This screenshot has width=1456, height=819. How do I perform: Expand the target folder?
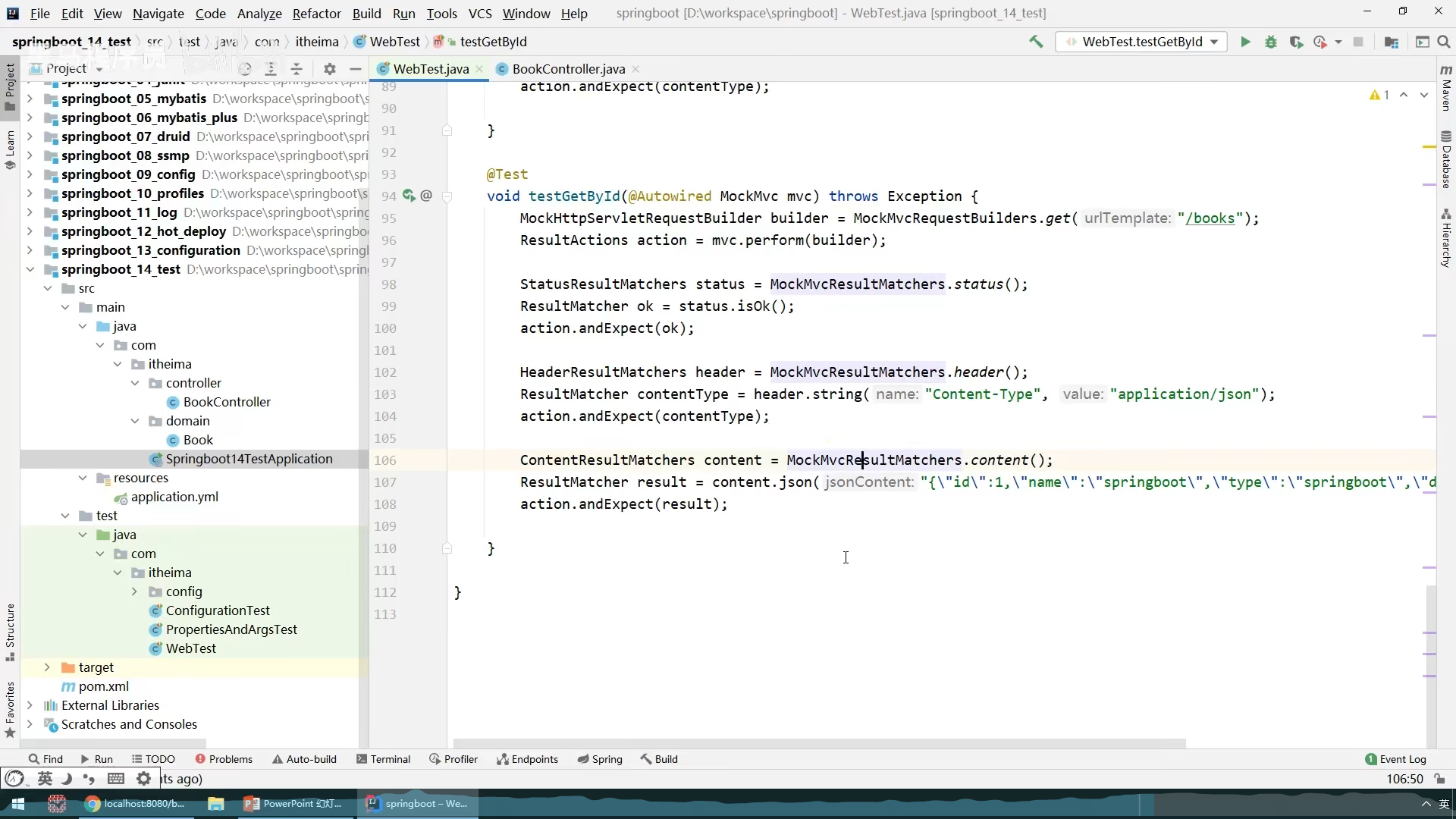click(47, 667)
